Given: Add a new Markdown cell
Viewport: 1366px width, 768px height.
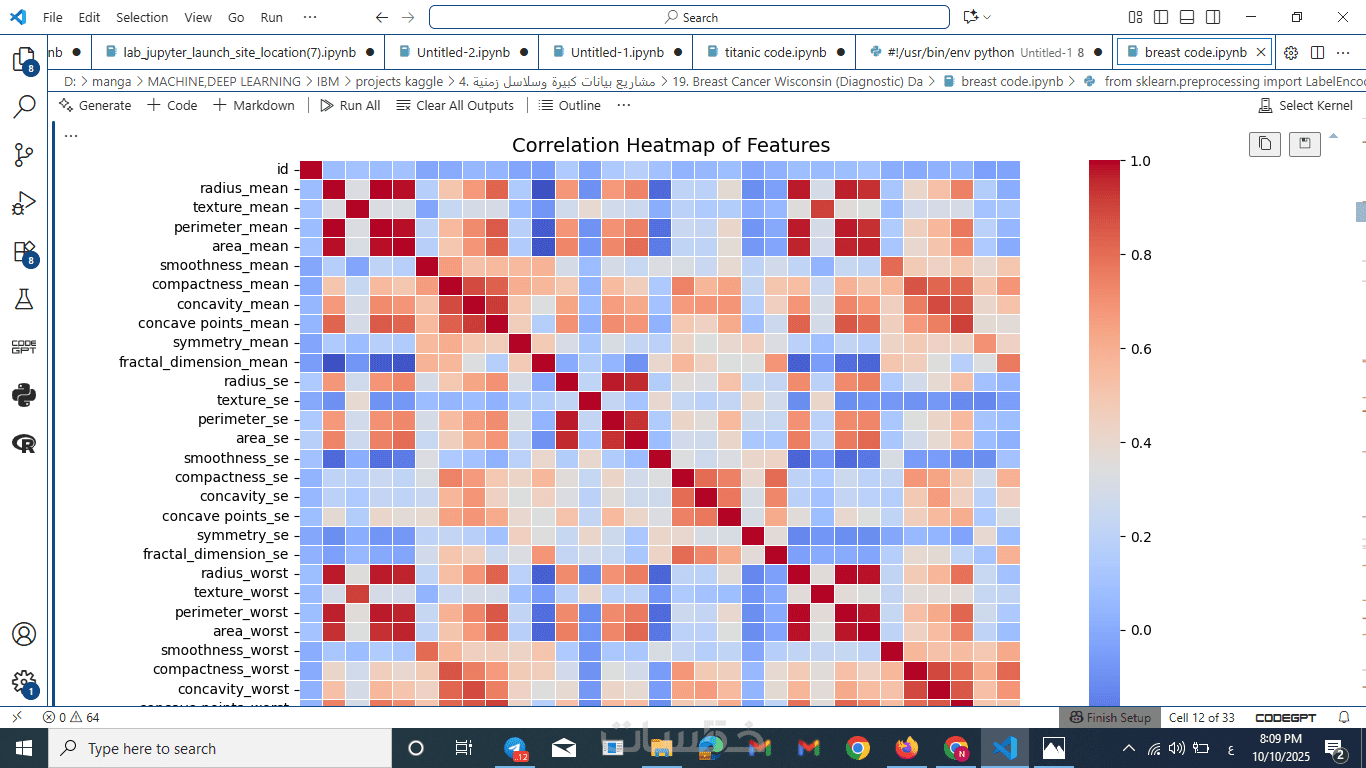Looking at the screenshot, I should coord(254,105).
